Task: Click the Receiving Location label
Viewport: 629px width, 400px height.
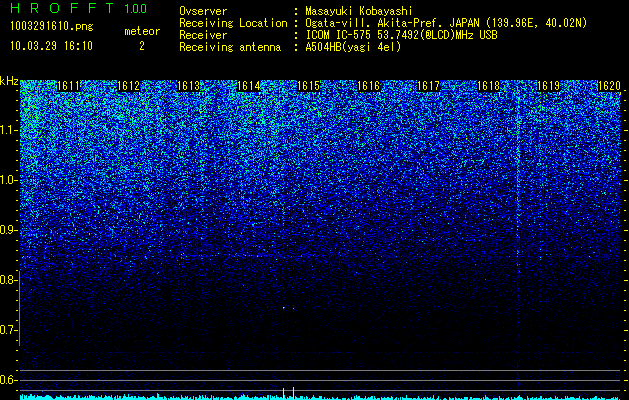Action: click(x=233, y=24)
